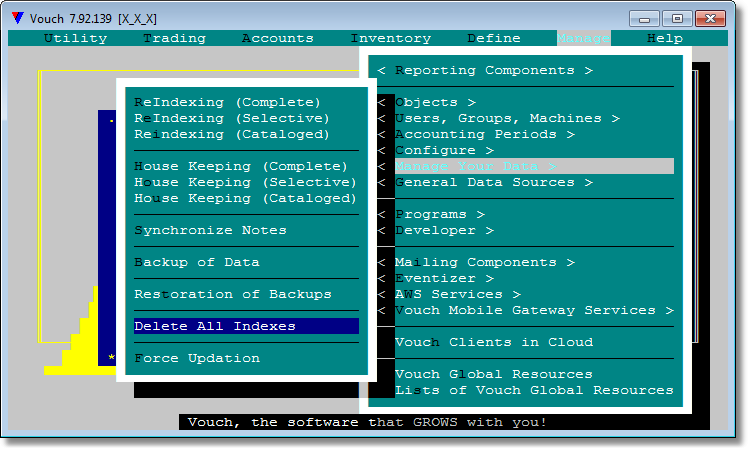Run Synchronize Notes
The image size is (748, 450).
tap(210, 230)
